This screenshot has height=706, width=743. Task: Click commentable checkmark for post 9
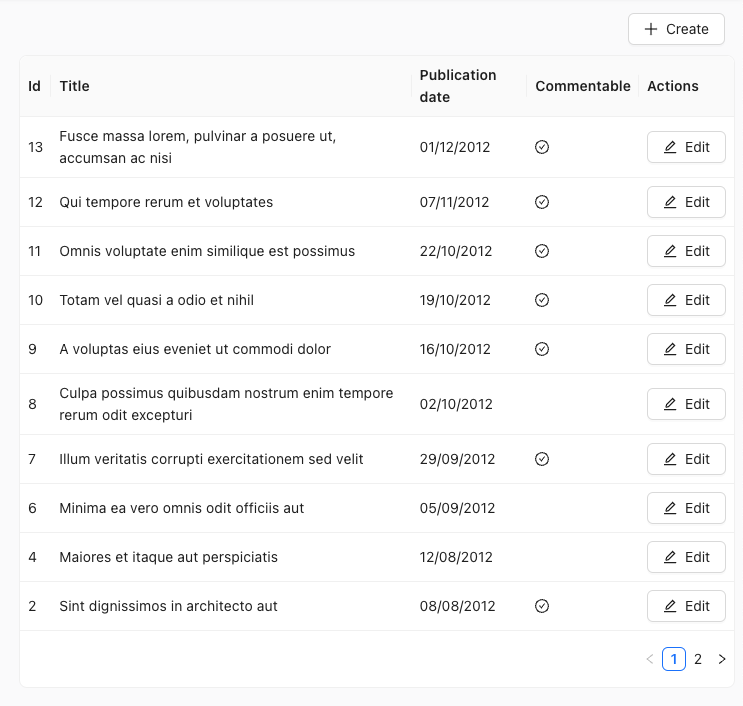542,349
